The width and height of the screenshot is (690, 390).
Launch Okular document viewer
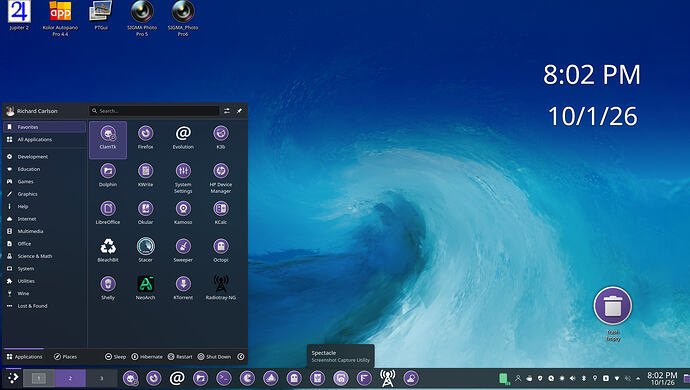(x=145, y=213)
